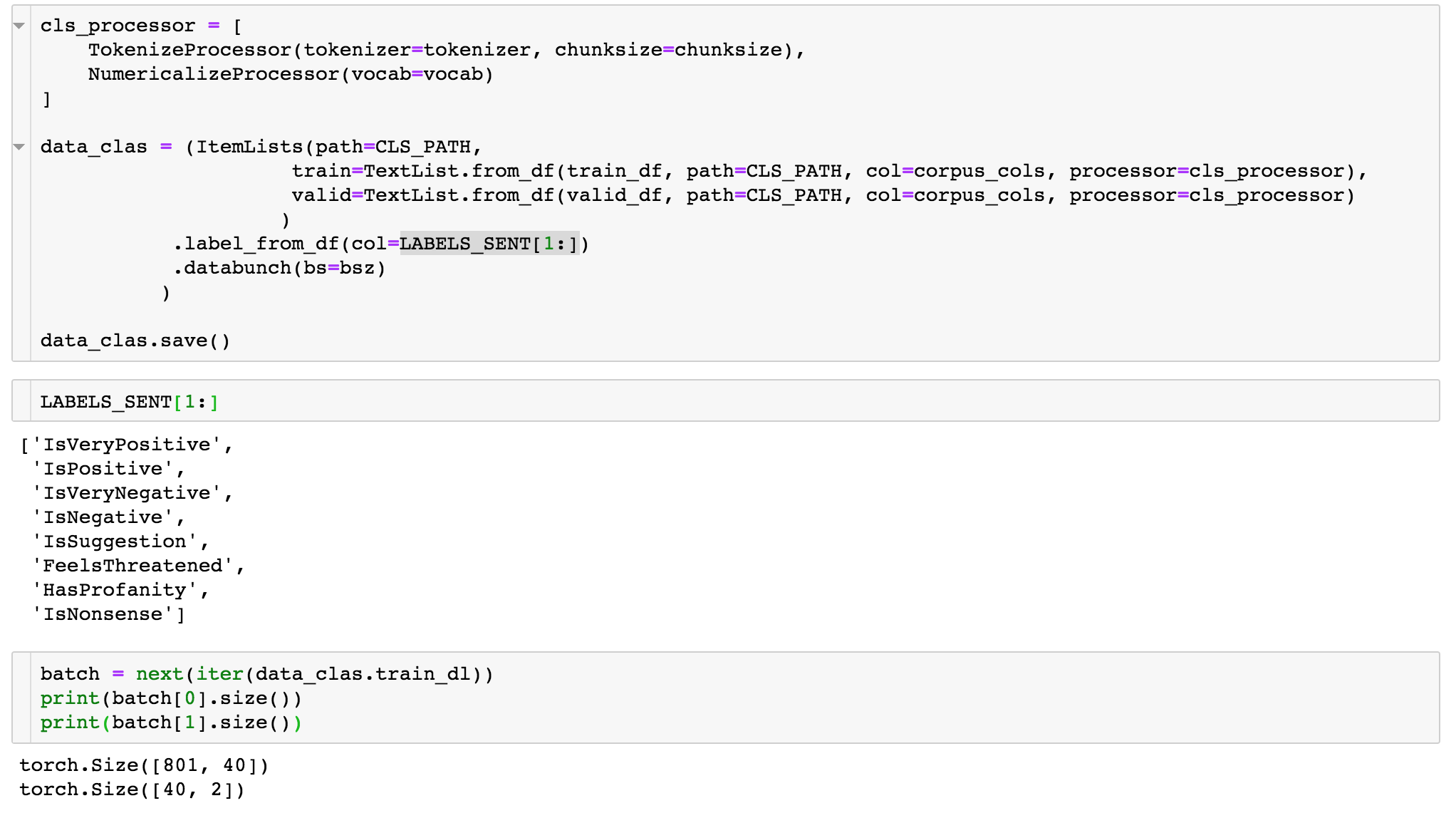The height and width of the screenshot is (818, 1456).
Task: Click the 'IsSuggestion' output entry
Action: point(115,542)
